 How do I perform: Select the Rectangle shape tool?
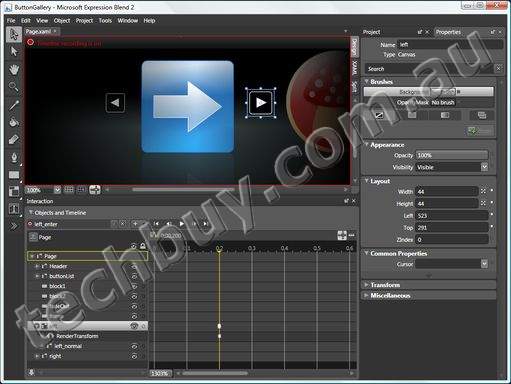pos(14,175)
